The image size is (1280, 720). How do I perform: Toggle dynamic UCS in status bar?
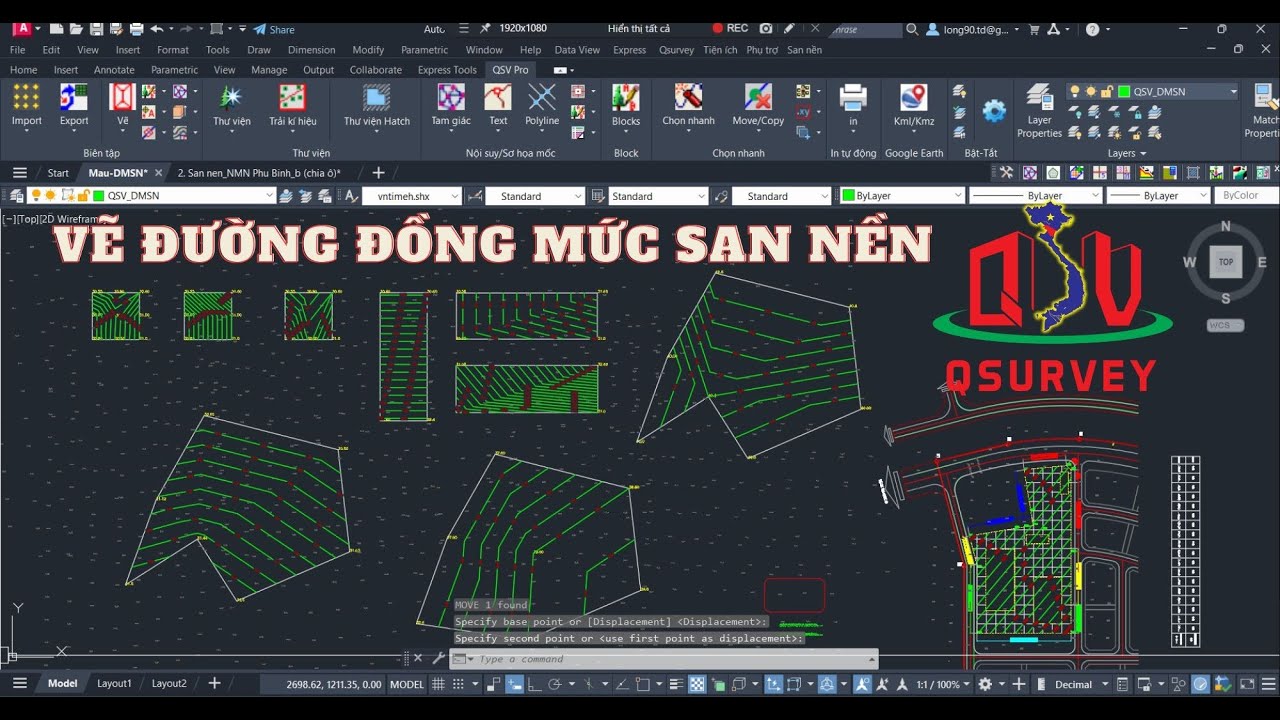(x=774, y=684)
